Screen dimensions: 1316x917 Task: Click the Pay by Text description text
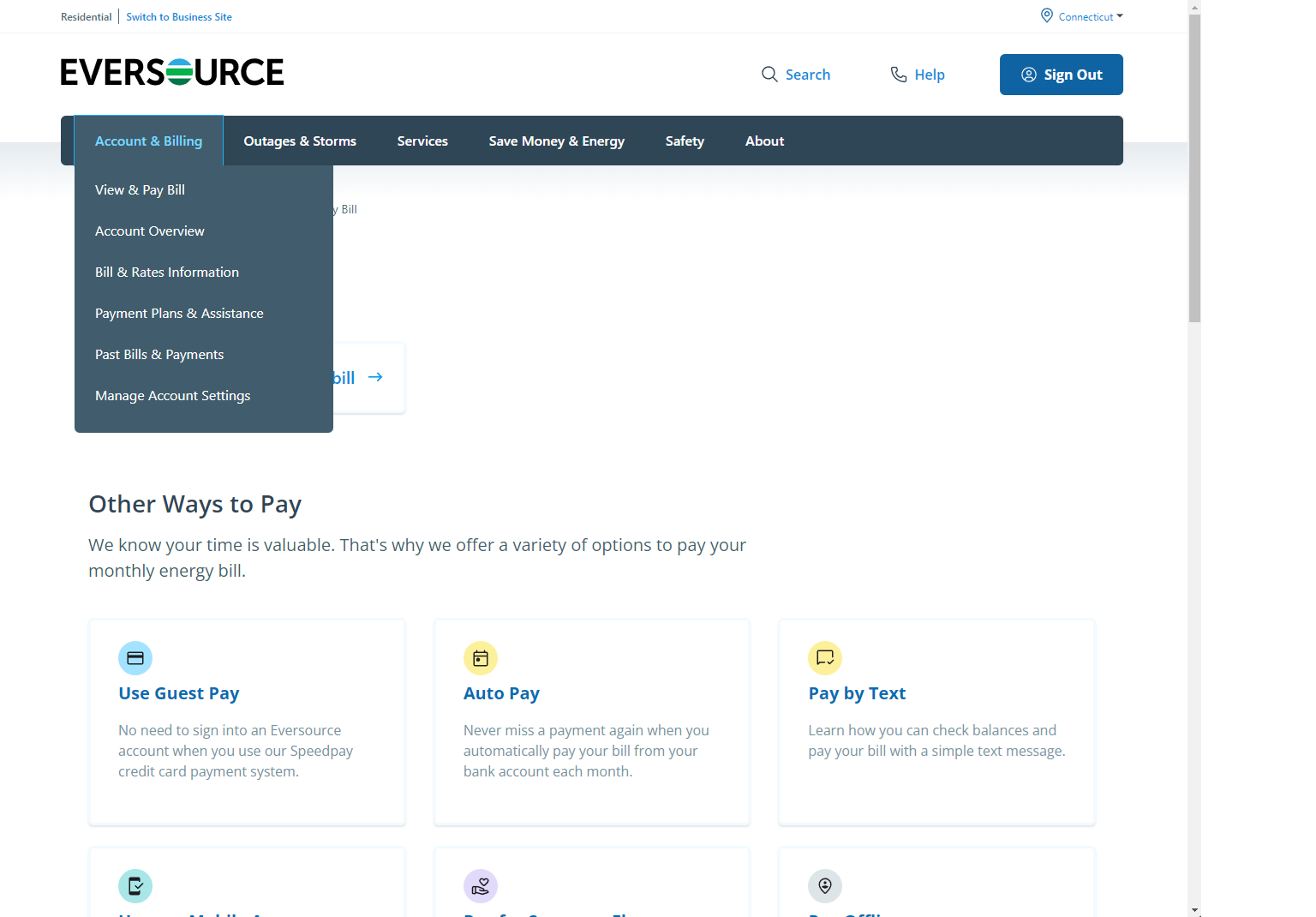tap(936, 740)
